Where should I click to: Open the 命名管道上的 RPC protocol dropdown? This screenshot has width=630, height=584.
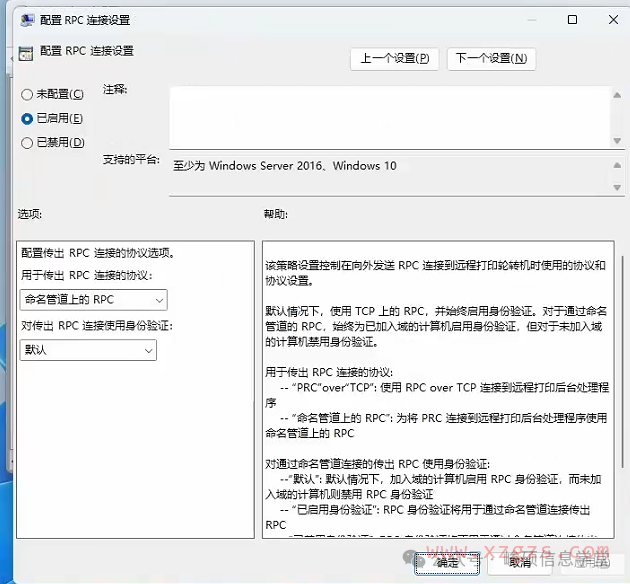(93, 300)
